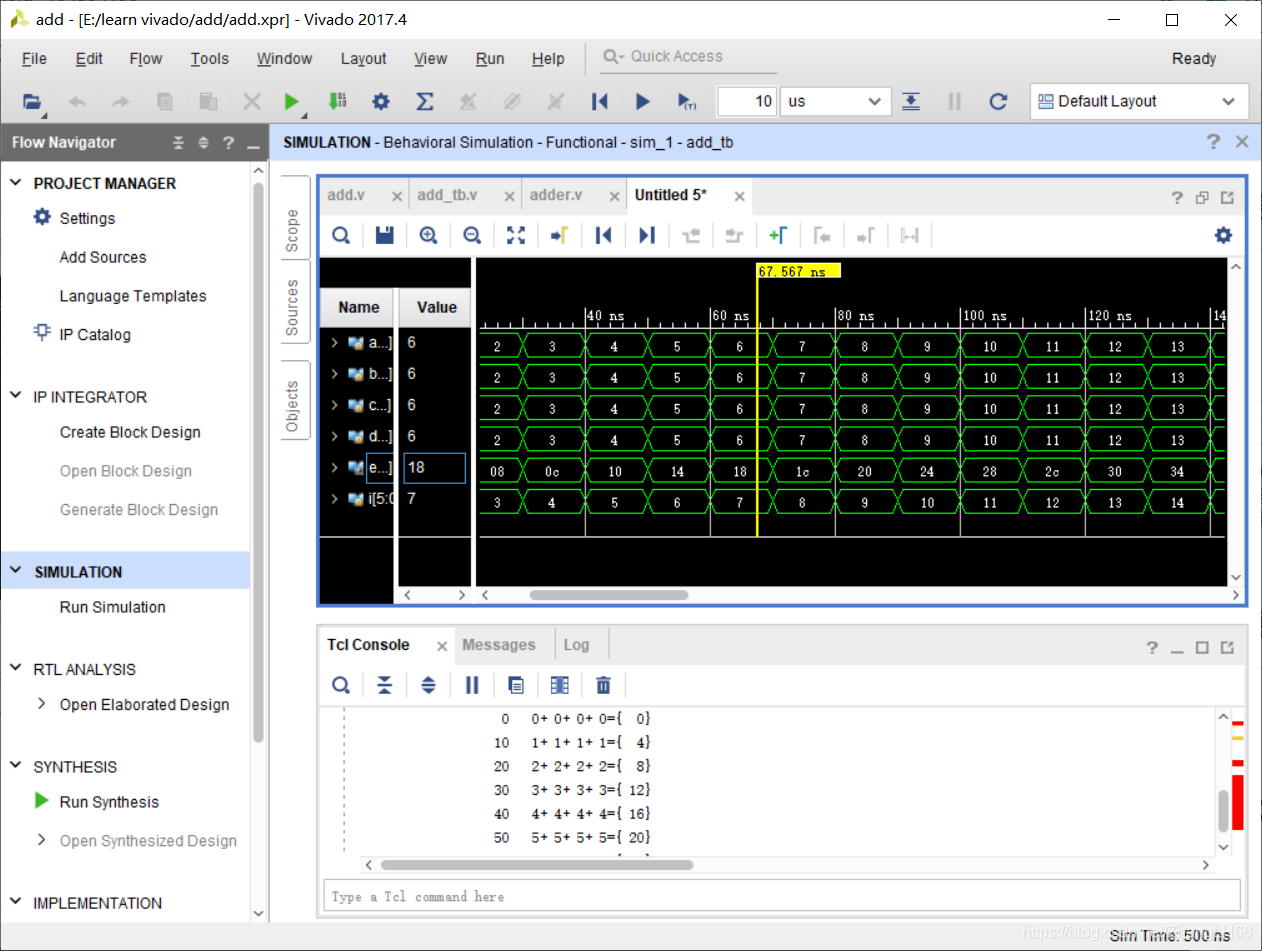Expand the first signal 'a' row
The image size is (1262, 951).
[x=334, y=343]
